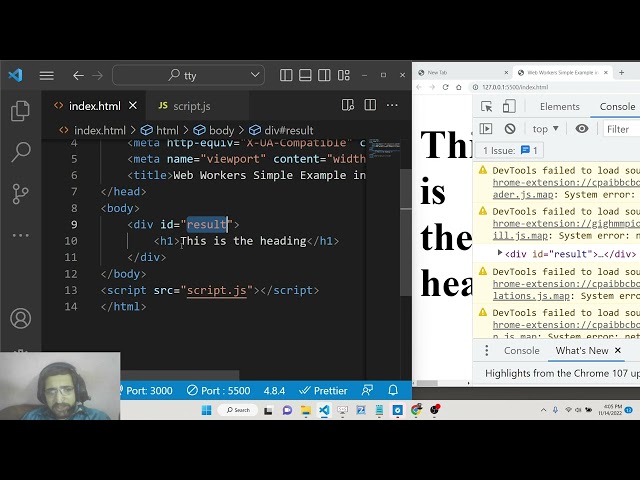Close the What's New drawer tab
The width and height of the screenshot is (640, 480).
click(618, 350)
